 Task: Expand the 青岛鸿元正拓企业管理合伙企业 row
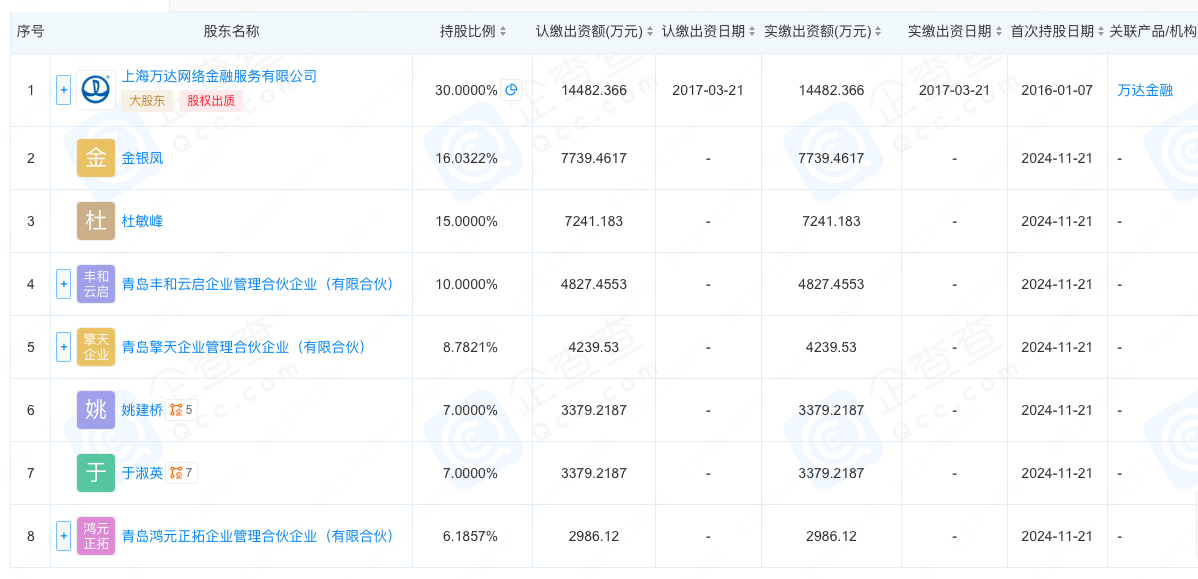pos(63,536)
